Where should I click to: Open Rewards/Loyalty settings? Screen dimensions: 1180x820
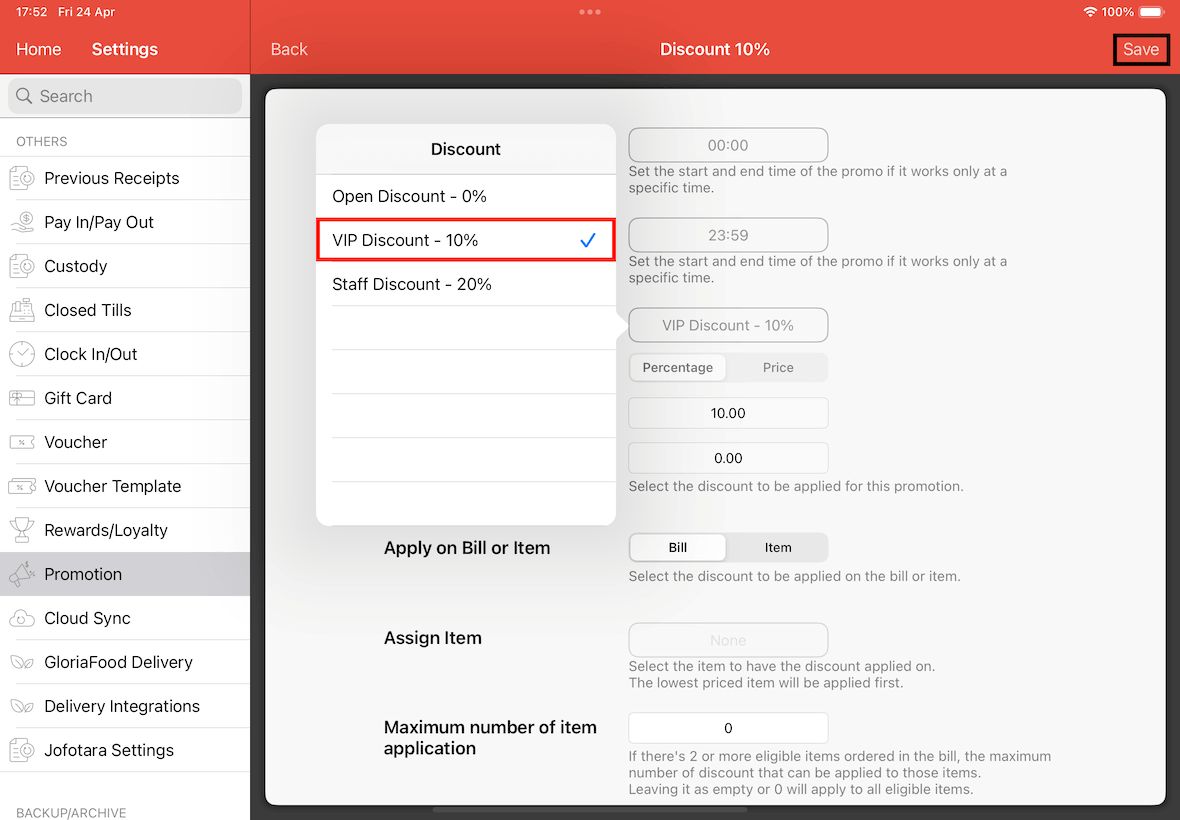click(x=125, y=530)
